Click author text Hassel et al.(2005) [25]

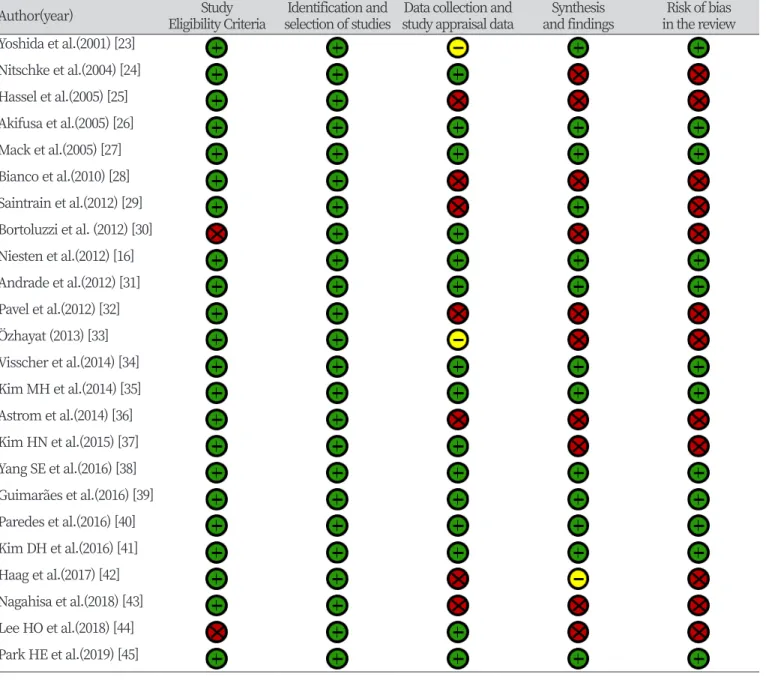pyautogui.click(x=64, y=97)
